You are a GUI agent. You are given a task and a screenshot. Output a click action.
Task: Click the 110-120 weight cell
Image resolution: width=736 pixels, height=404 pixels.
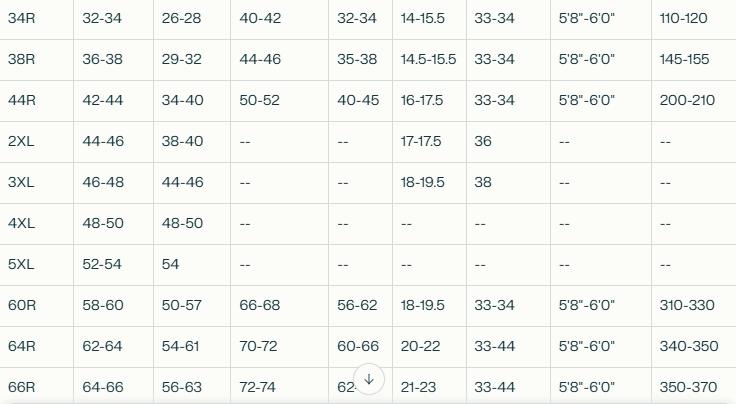tap(683, 18)
